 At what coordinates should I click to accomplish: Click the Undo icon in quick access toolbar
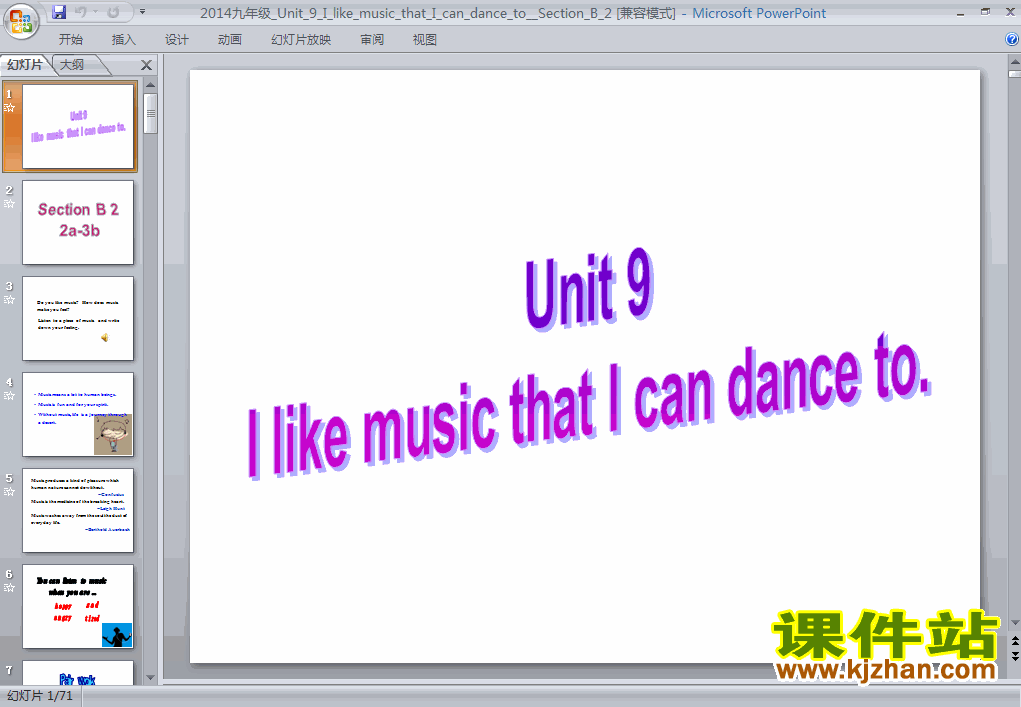81,12
